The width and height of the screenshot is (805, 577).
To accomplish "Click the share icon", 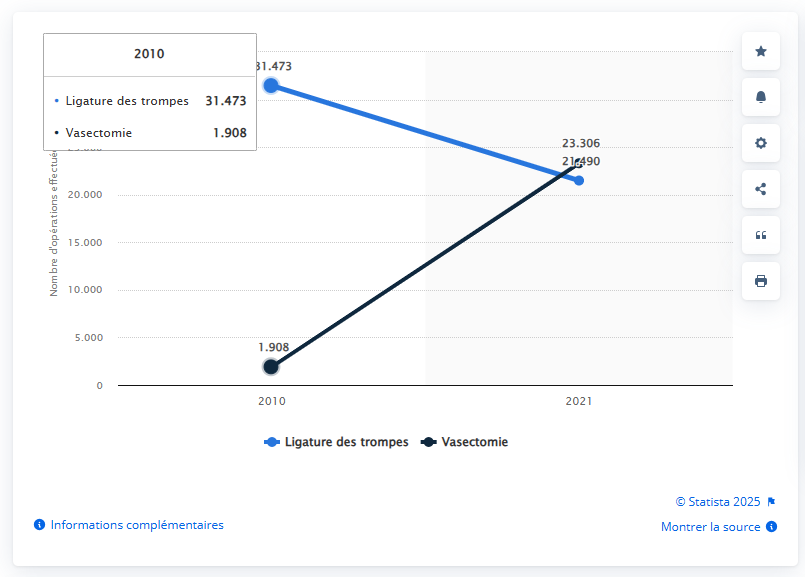I will coord(760,189).
